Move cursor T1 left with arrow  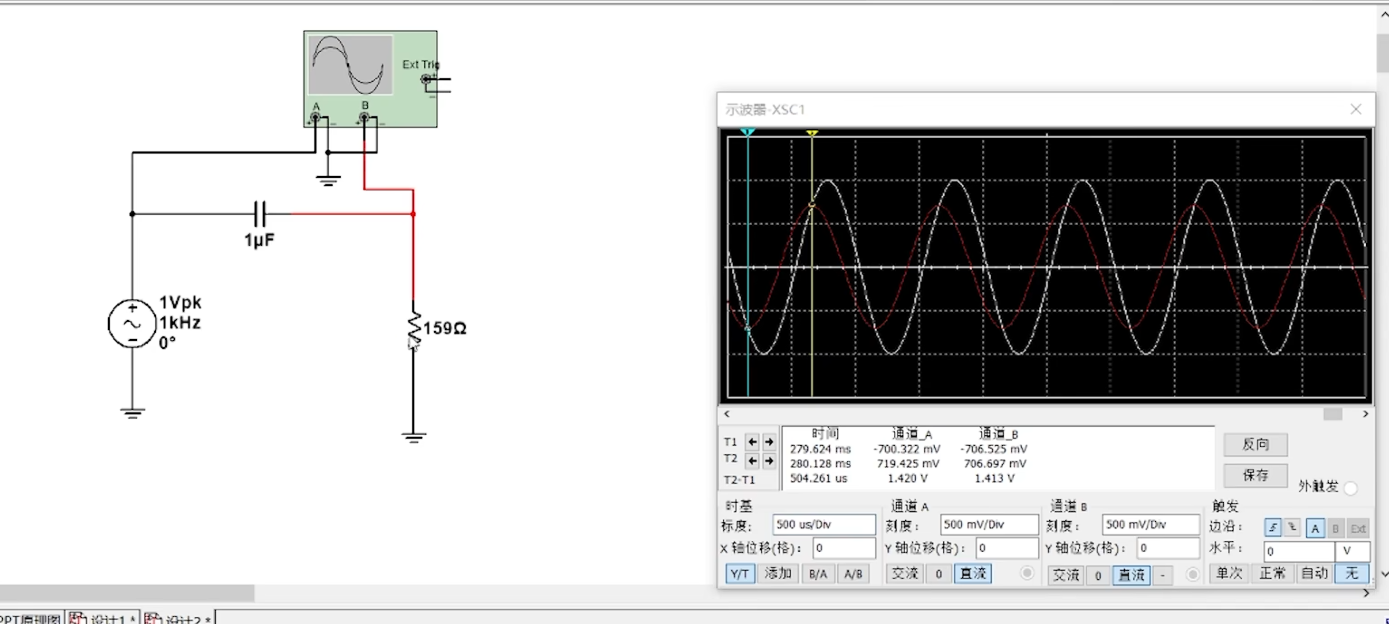point(752,441)
